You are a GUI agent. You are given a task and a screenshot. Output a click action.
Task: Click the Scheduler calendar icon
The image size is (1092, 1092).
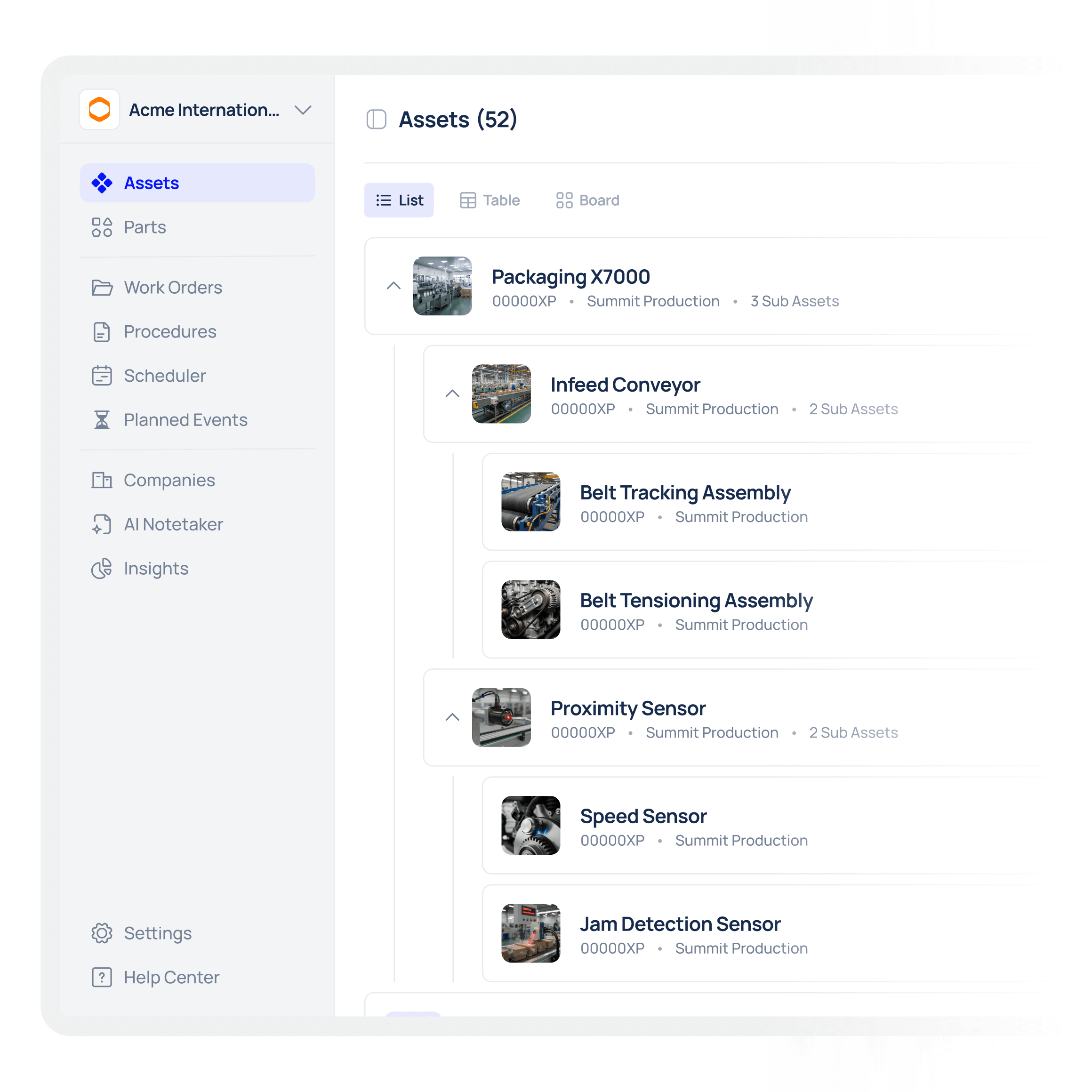click(102, 376)
